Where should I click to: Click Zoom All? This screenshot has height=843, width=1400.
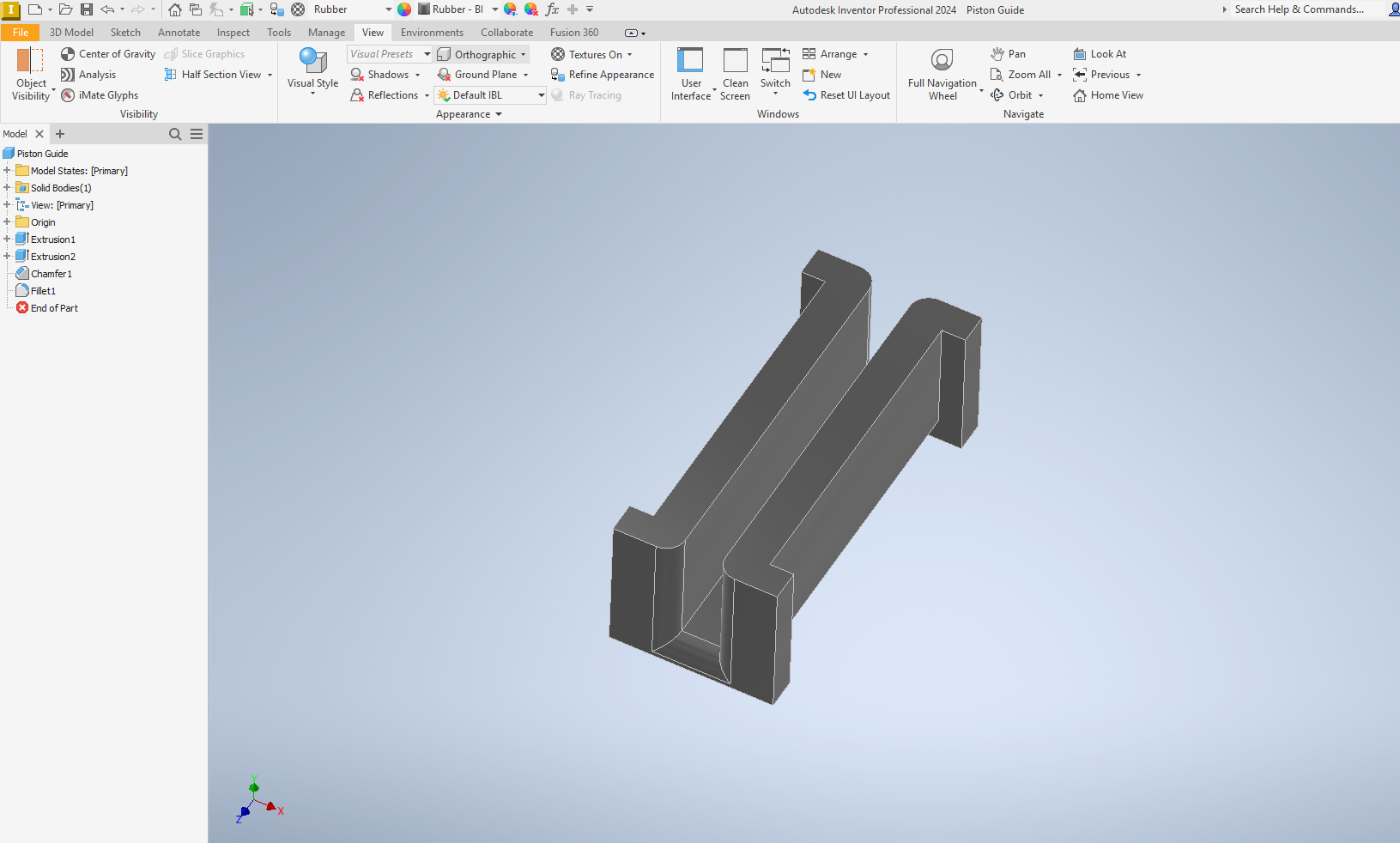(1021, 75)
